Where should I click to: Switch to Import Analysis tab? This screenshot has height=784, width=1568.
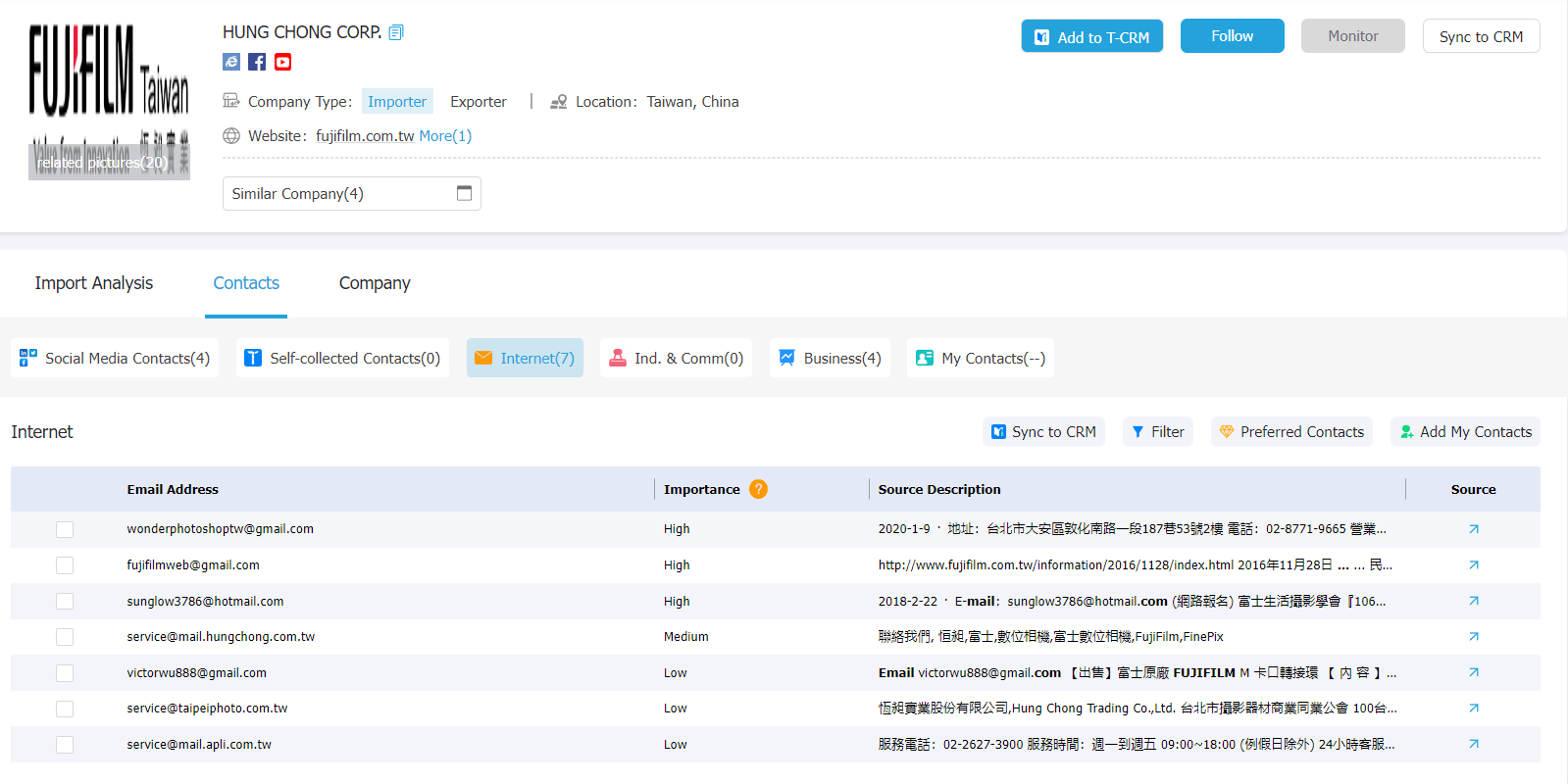click(94, 283)
